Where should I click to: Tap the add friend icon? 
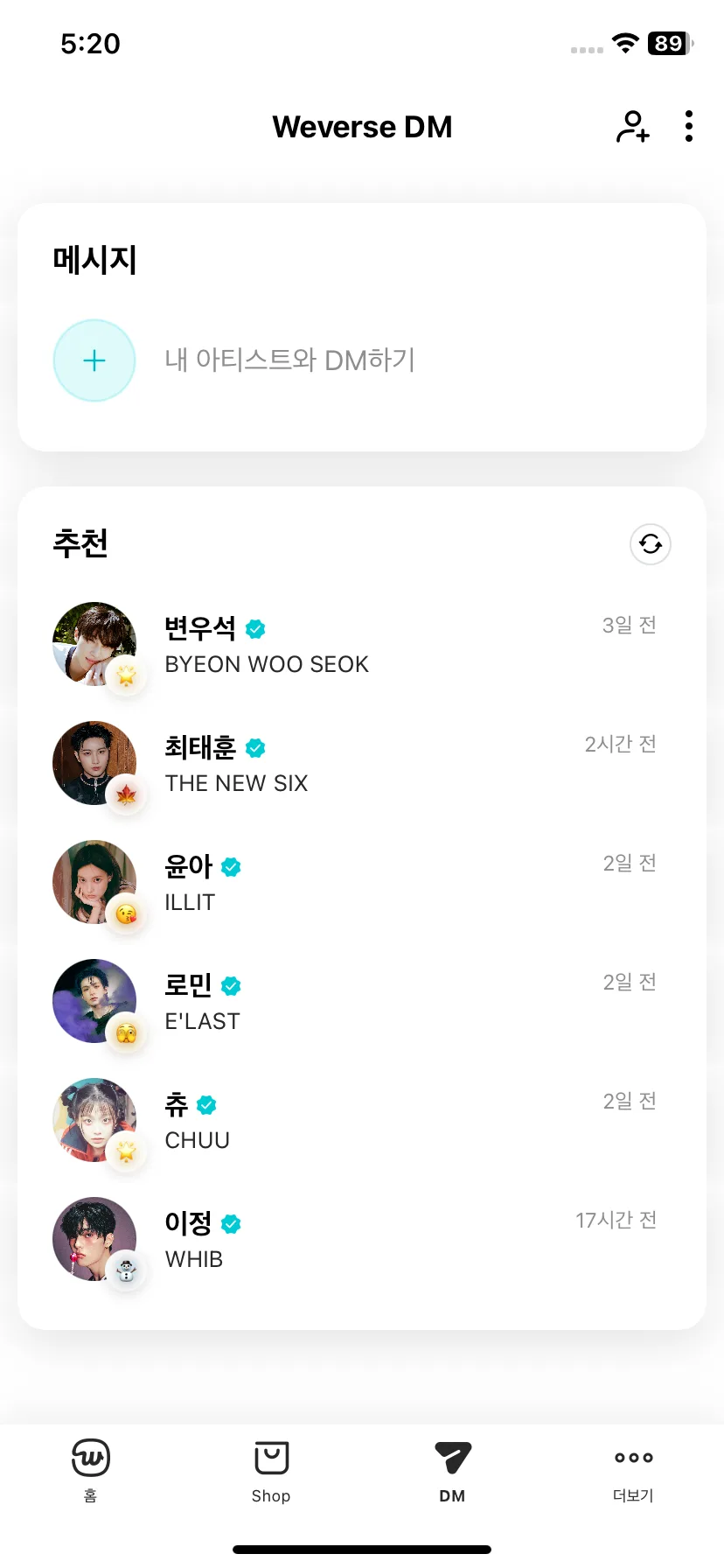tap(633, 127)
